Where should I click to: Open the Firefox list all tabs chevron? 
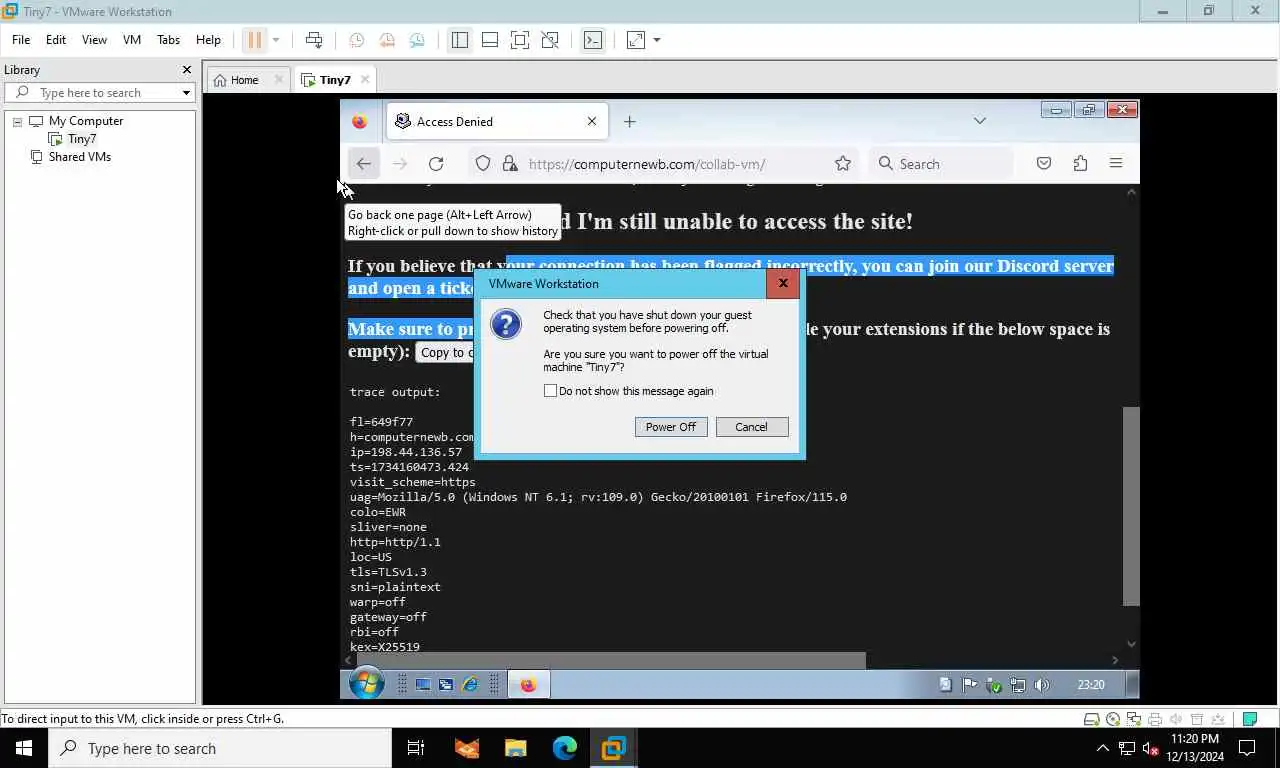point(980,121)
